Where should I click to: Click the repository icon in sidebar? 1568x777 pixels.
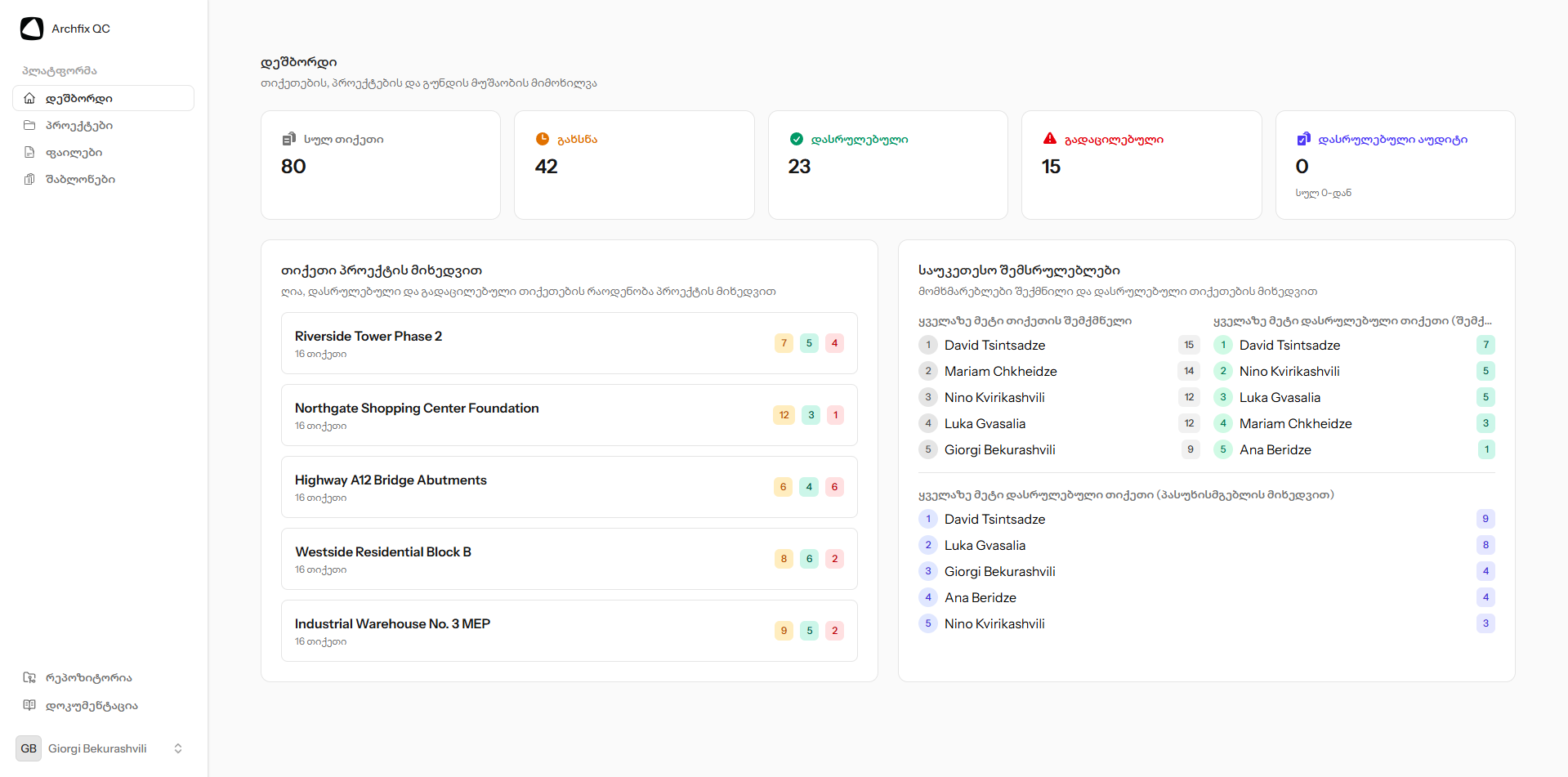pyautogui.click(x=29, y=677)
